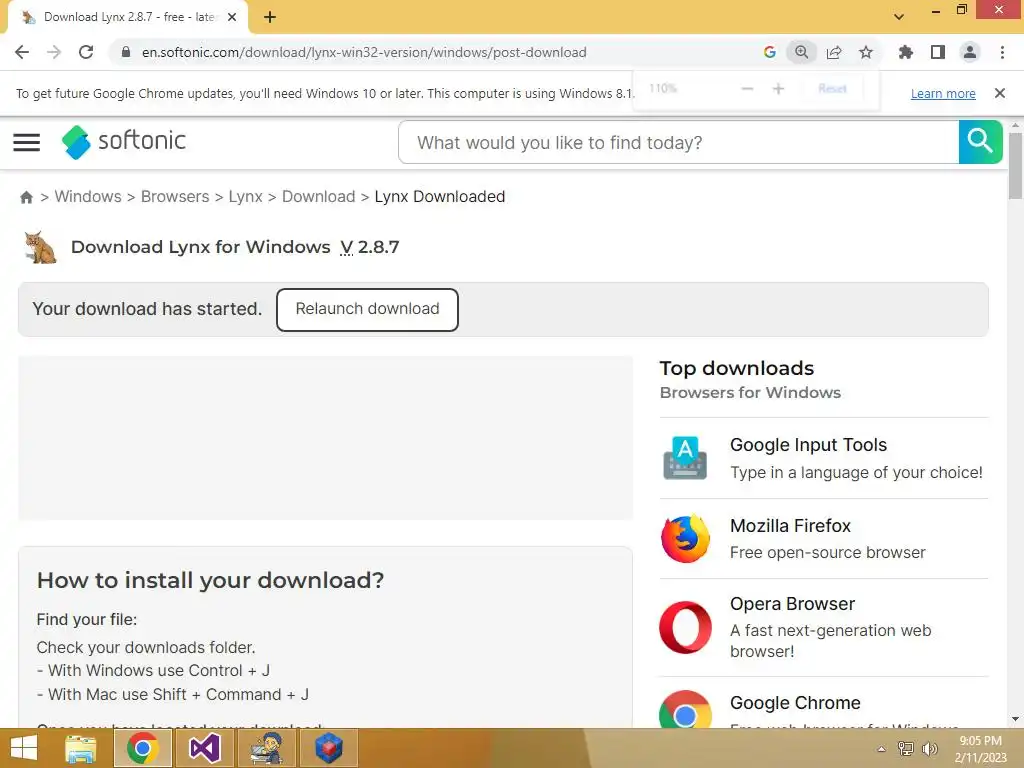
Task: Share this page via share icon
Action: pyautogui.click(x=834, y=52)
